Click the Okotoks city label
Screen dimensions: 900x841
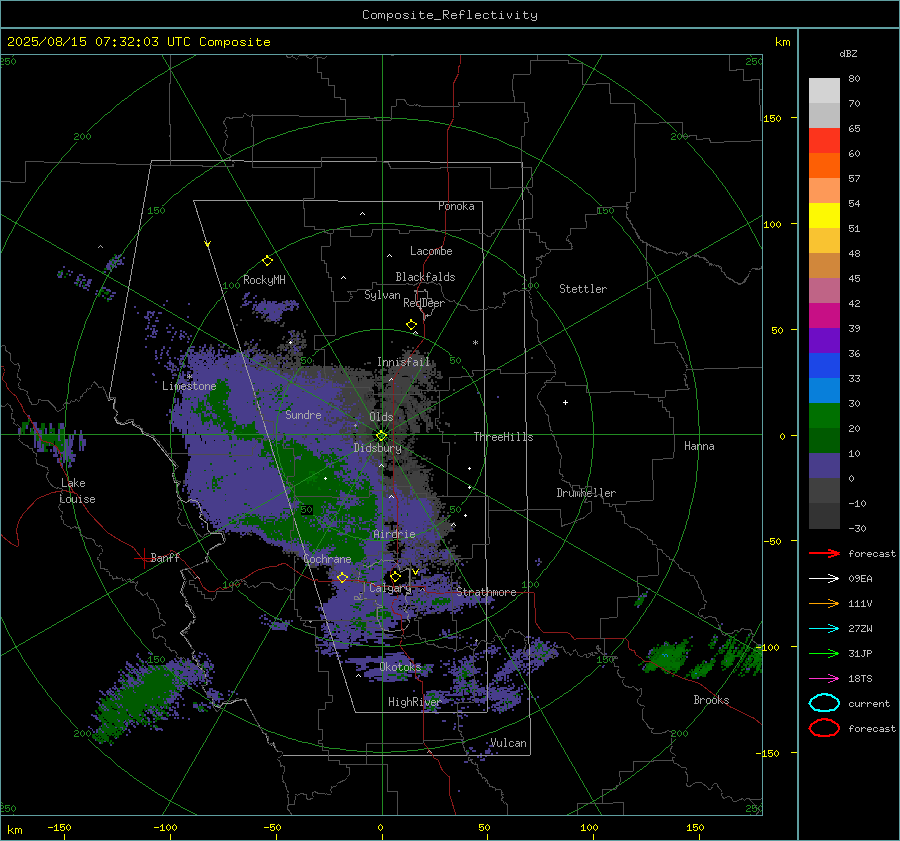(x=400, y=666)
